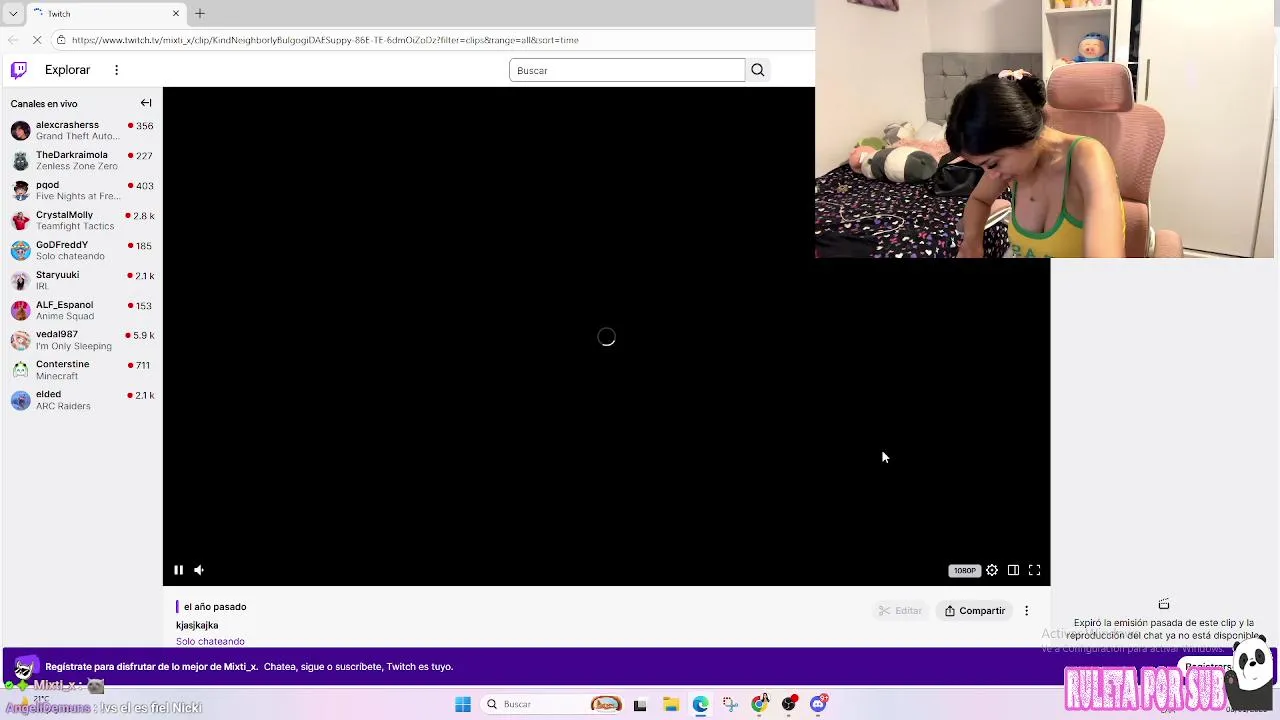Click the Editar clip button

[900, 611]
